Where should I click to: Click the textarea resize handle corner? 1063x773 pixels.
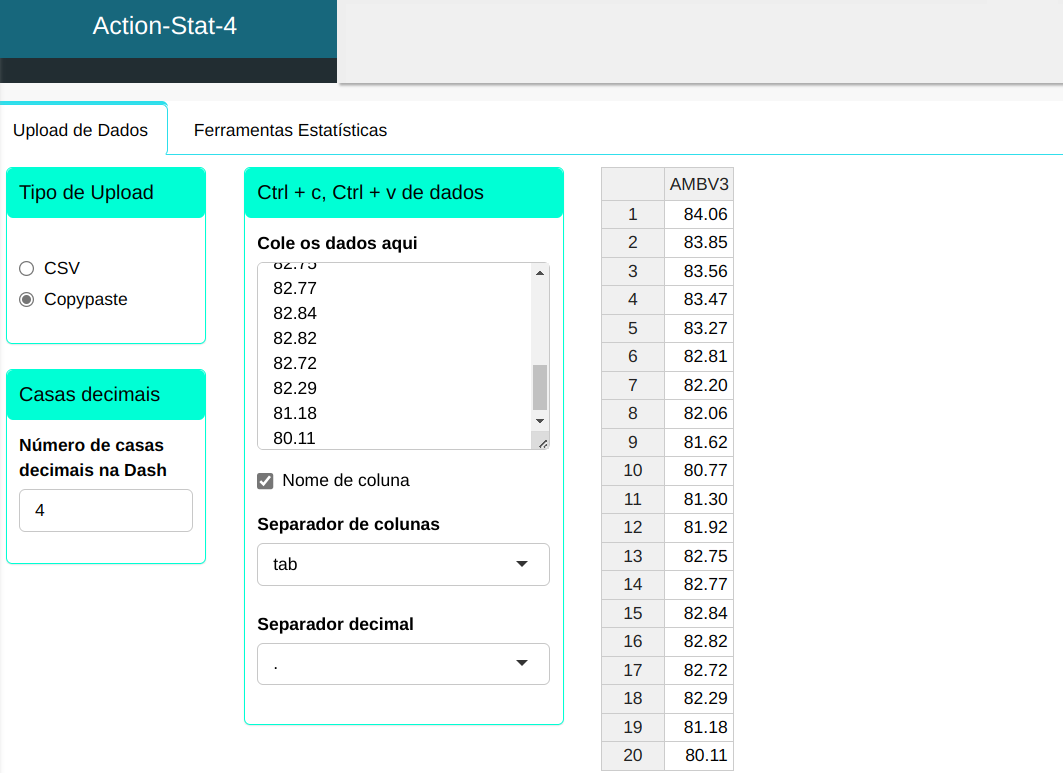542,442
